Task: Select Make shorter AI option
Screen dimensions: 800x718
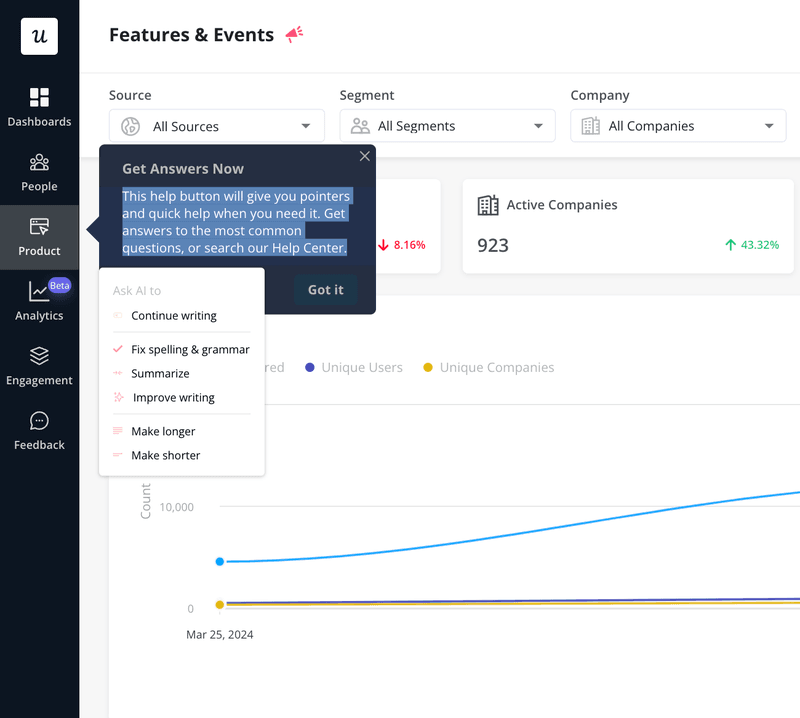Action: tap(166, 455)
